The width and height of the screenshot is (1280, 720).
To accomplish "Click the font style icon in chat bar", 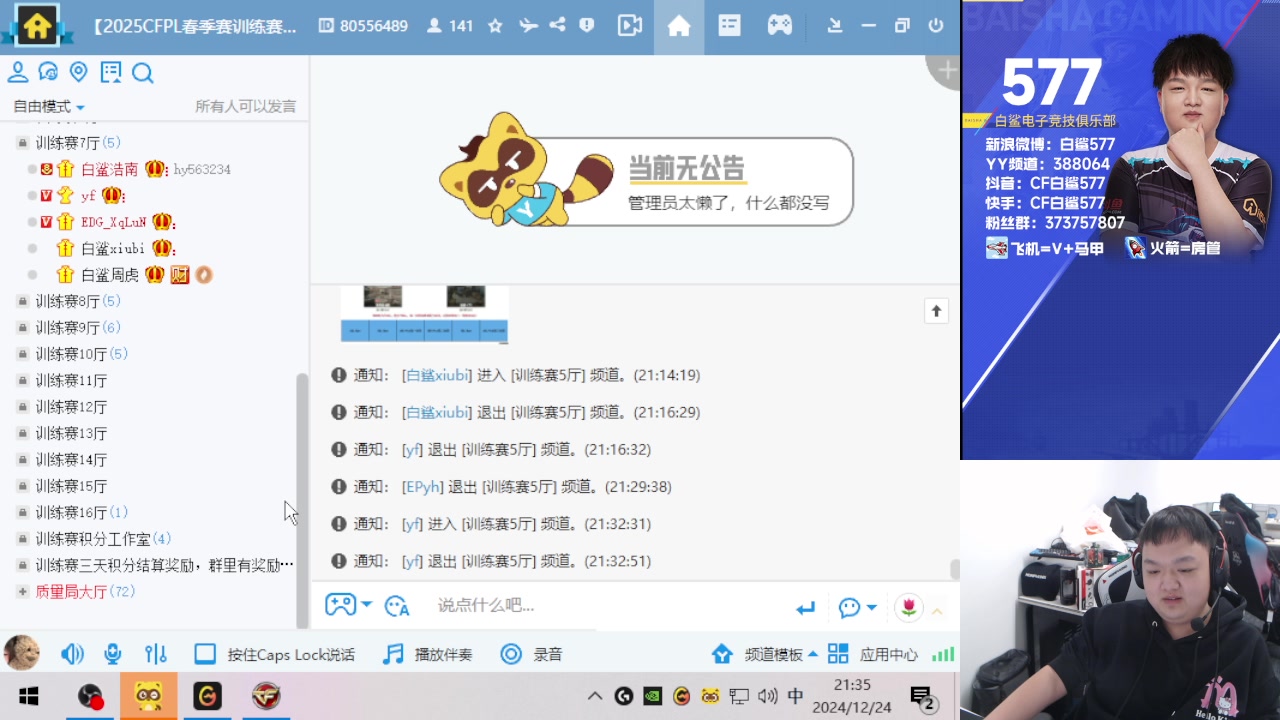I will (x=397, y=606).
